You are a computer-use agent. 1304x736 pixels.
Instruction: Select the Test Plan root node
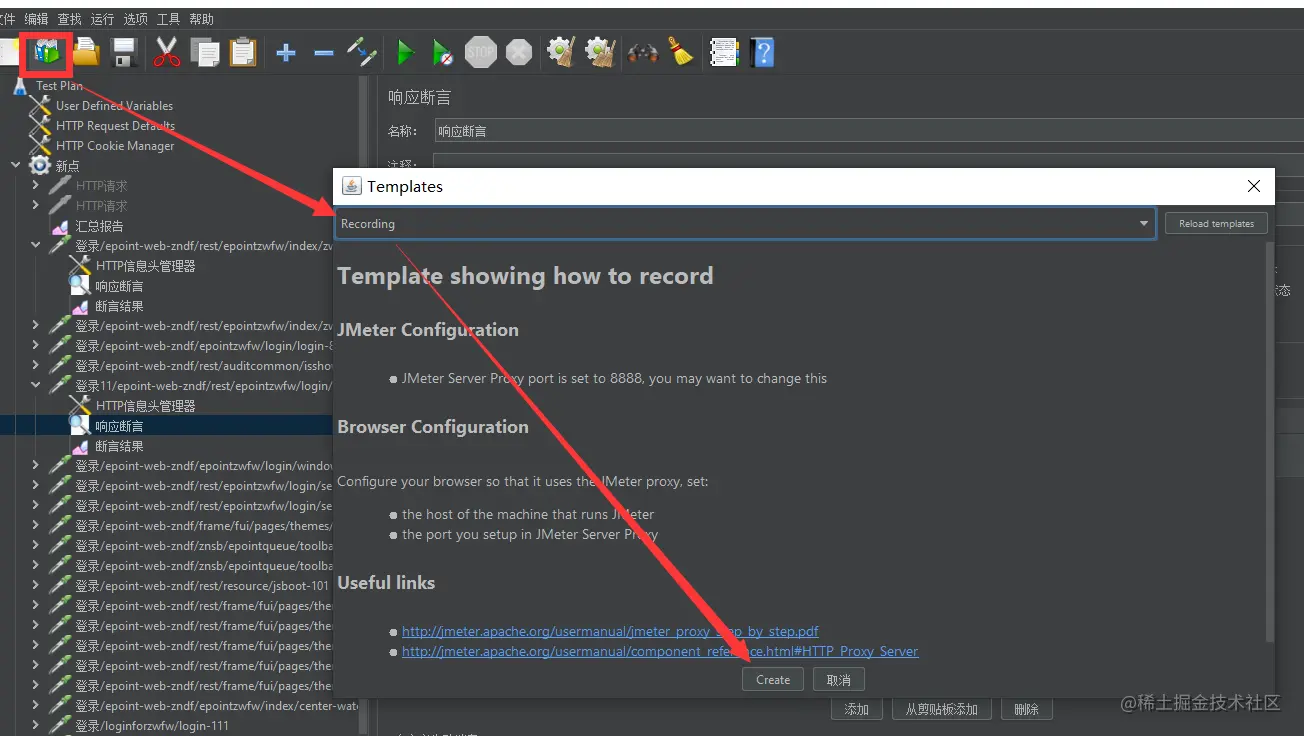[59, 85]
